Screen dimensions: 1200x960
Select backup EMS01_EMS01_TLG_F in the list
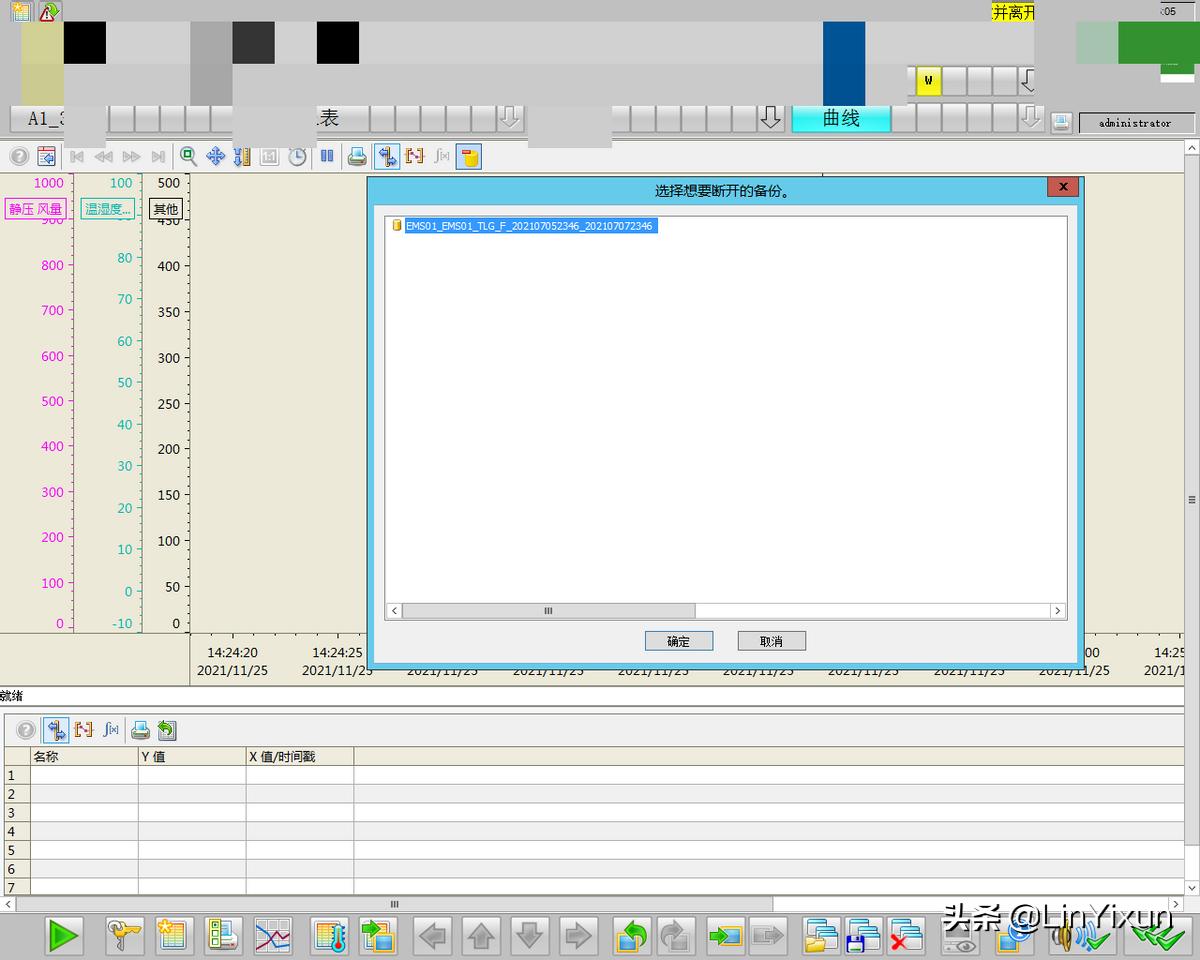[528, 226]
